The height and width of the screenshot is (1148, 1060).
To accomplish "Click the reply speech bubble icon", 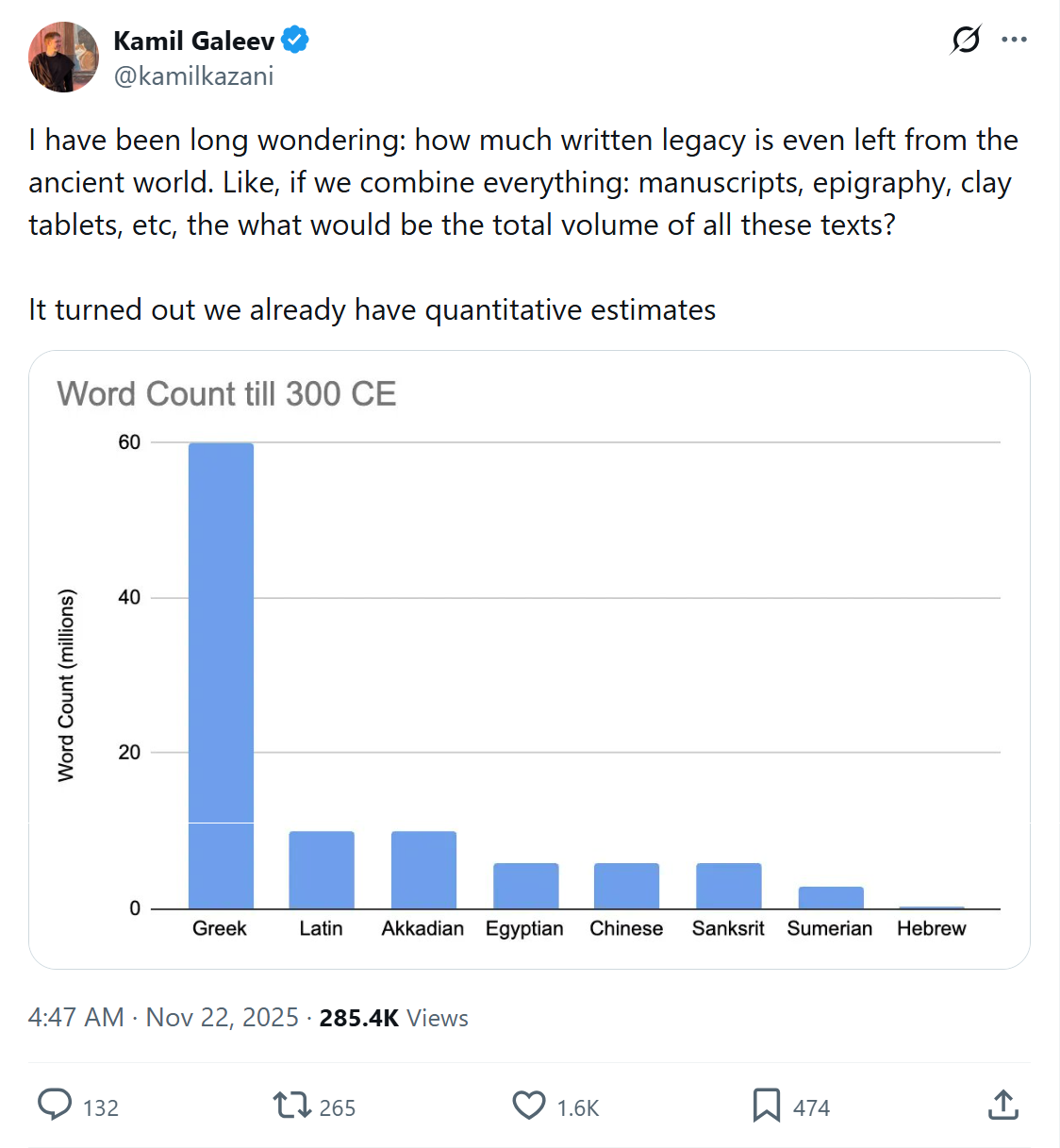I will [x=55, y=1105].
